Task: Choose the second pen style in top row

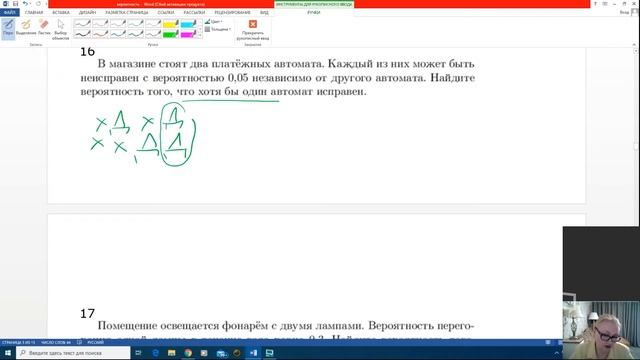Action: click(100, 24)
